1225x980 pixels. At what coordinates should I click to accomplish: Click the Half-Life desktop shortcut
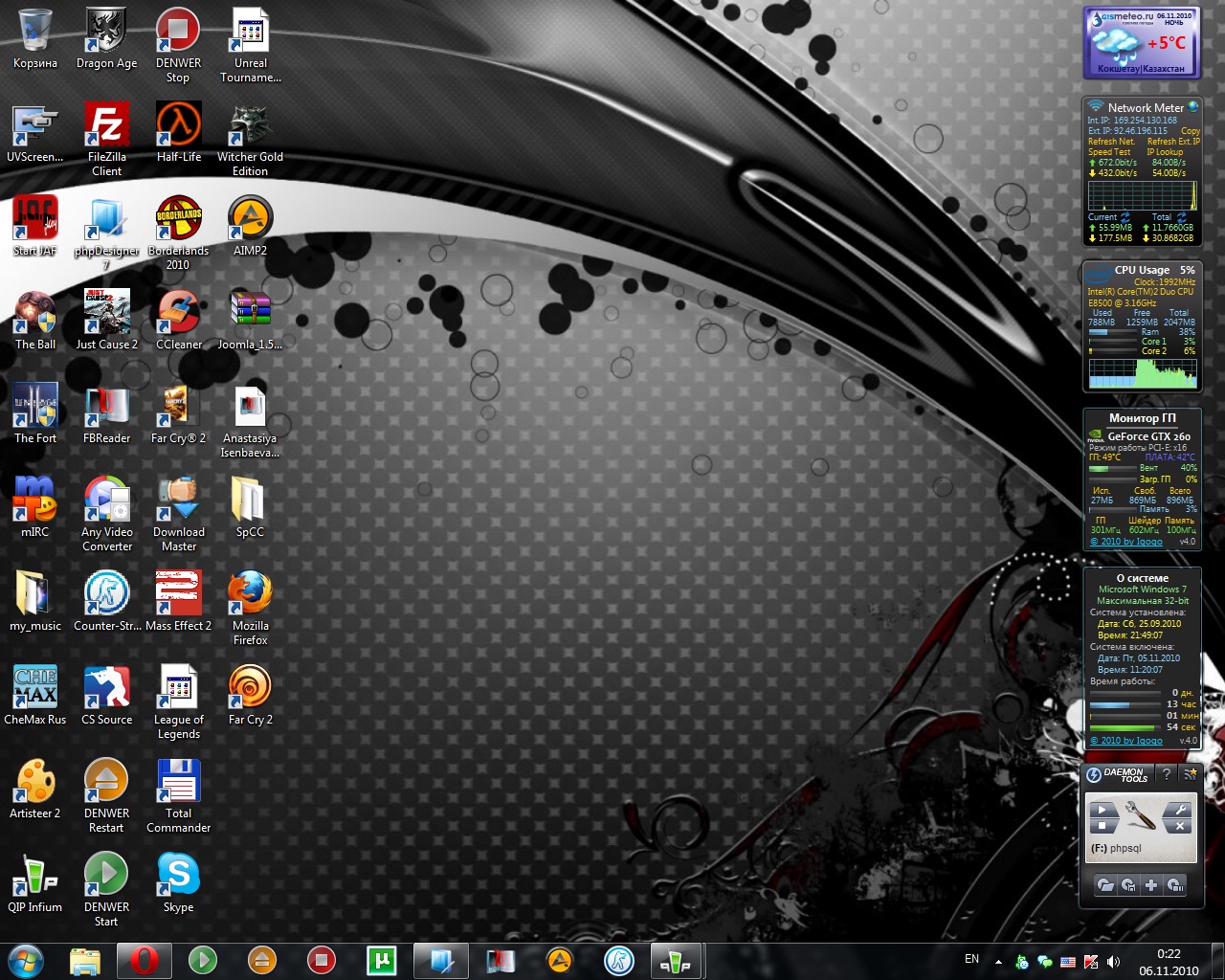pyautogui.click(x=178, y=126)
